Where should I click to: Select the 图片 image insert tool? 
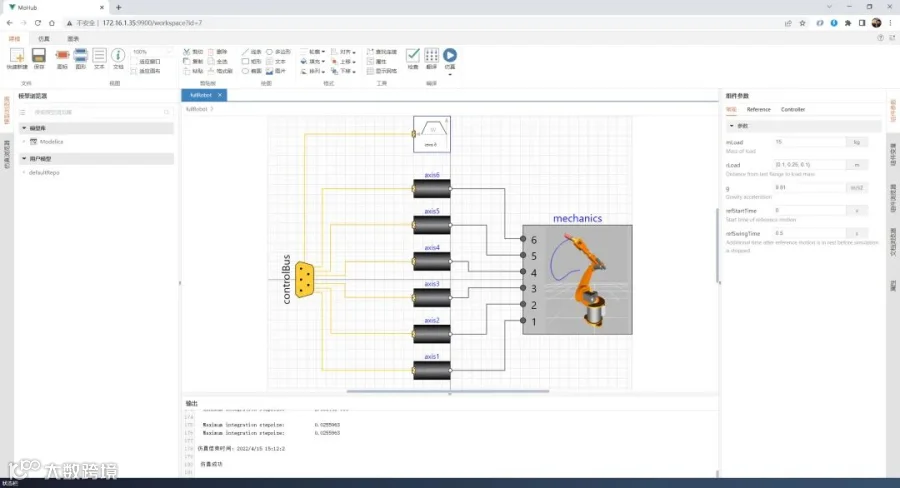276,71
